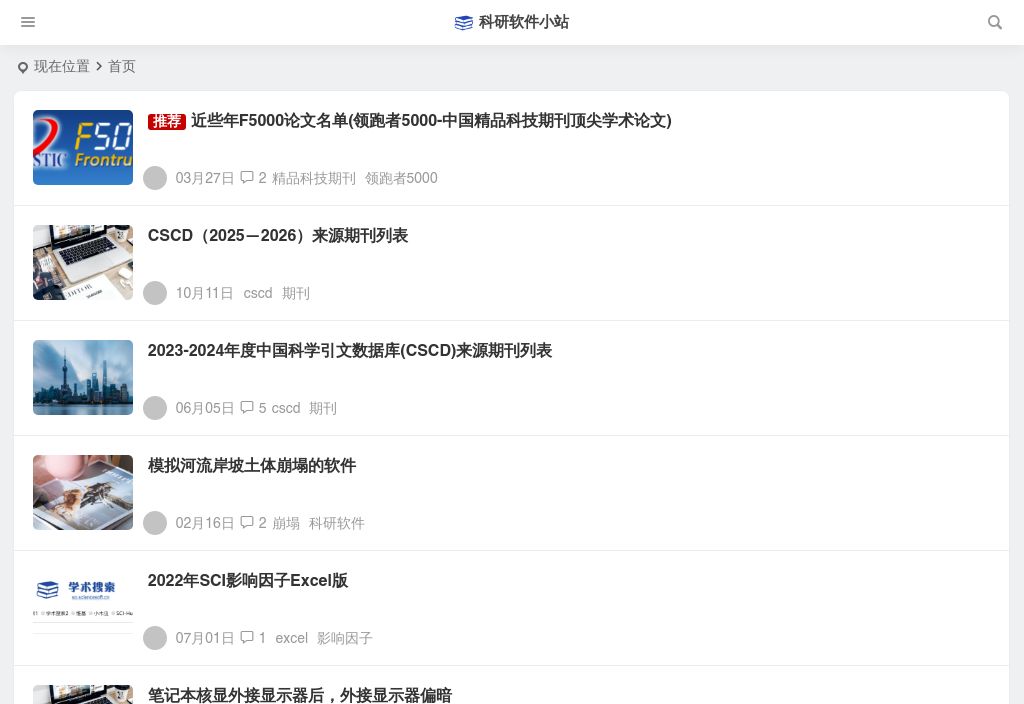
Task: Select the site logo book icon
Action: click(464, 22)
